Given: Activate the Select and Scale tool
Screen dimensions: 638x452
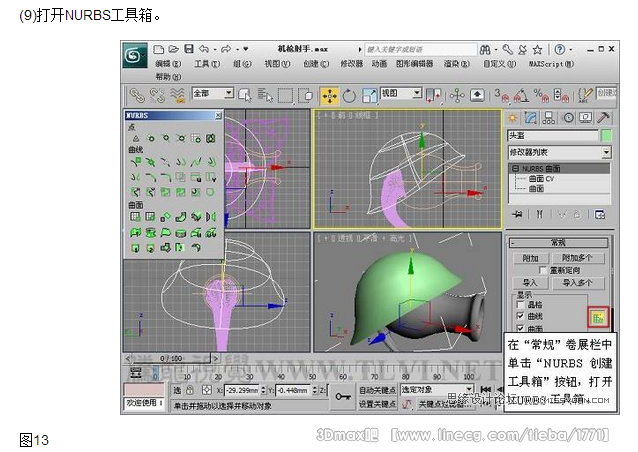Looking at the screenshot, I should tap(369, 96).
